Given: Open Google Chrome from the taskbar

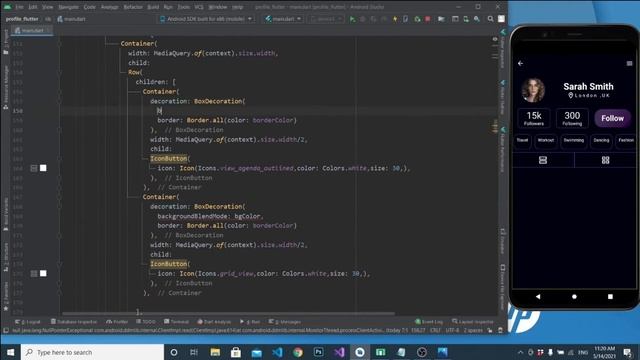Looking at the screenshot, I should point(298,352).
